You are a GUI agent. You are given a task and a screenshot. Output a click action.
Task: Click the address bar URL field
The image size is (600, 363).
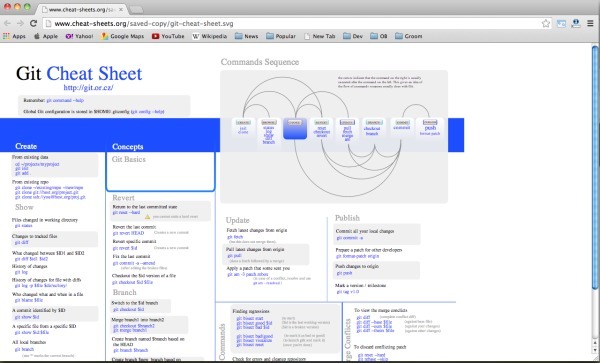pos(291,23)
